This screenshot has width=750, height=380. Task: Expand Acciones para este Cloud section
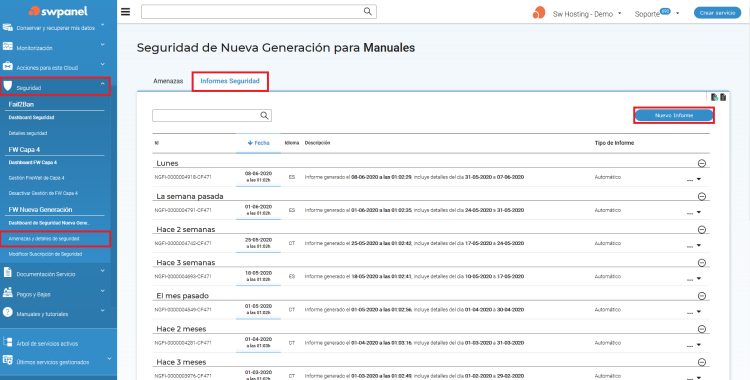pos(102,65)
